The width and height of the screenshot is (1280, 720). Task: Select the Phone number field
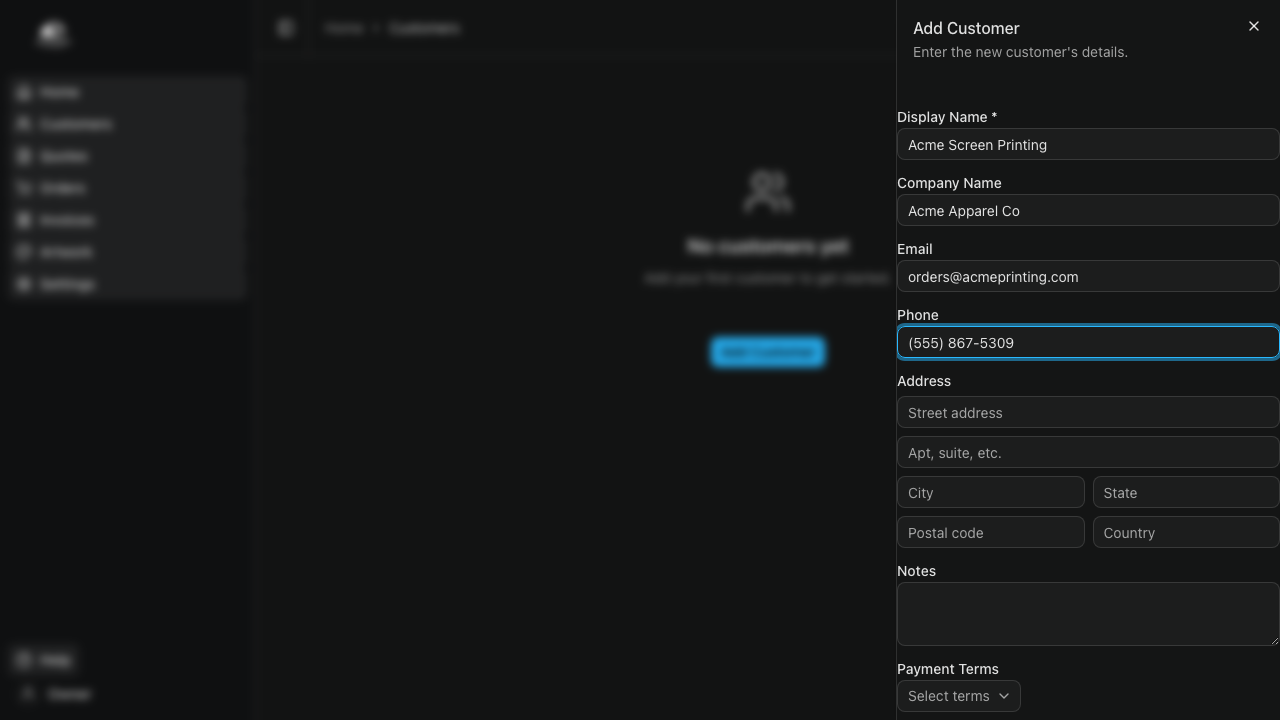tap(1087, 343)
